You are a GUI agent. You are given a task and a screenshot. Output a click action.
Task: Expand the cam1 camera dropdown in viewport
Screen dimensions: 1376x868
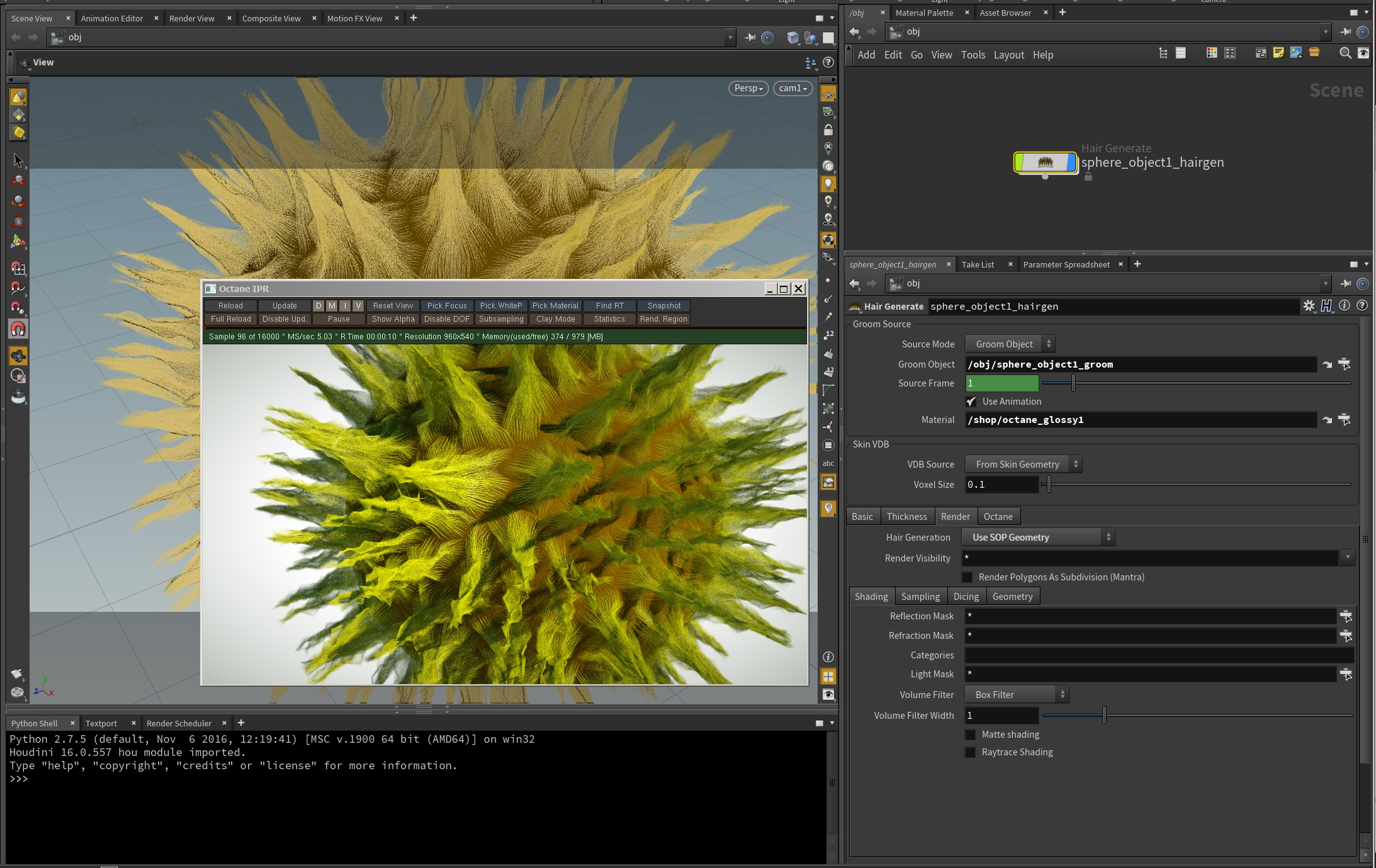792,88
